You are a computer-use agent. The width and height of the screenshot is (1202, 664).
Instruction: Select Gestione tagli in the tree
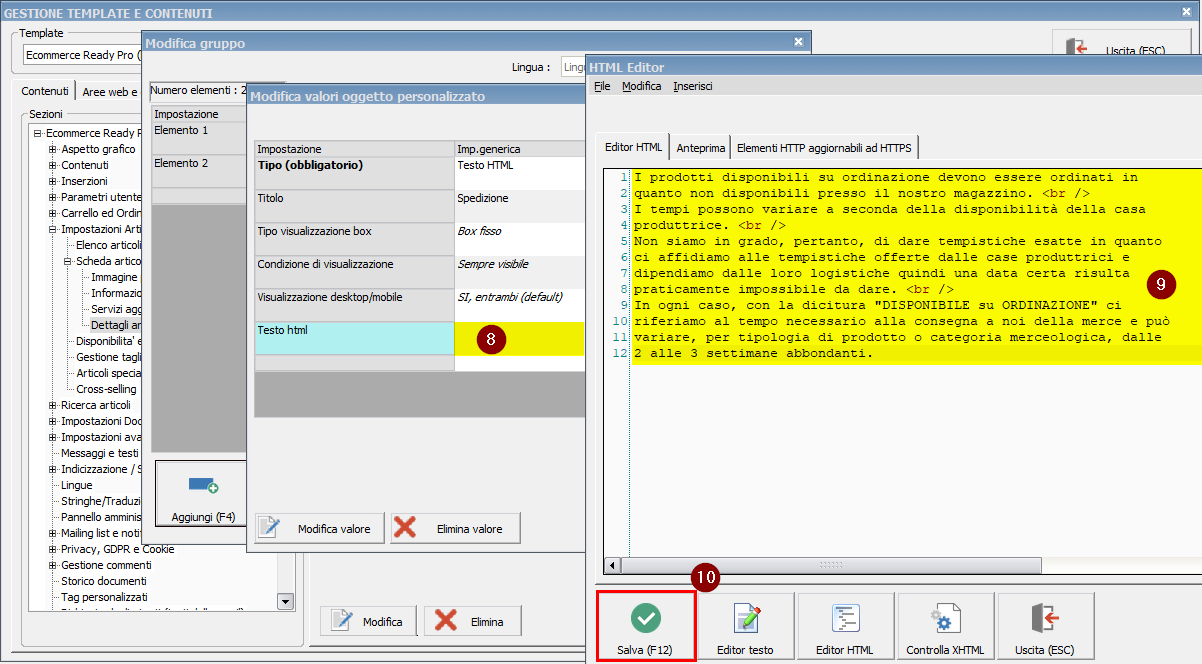110,357
